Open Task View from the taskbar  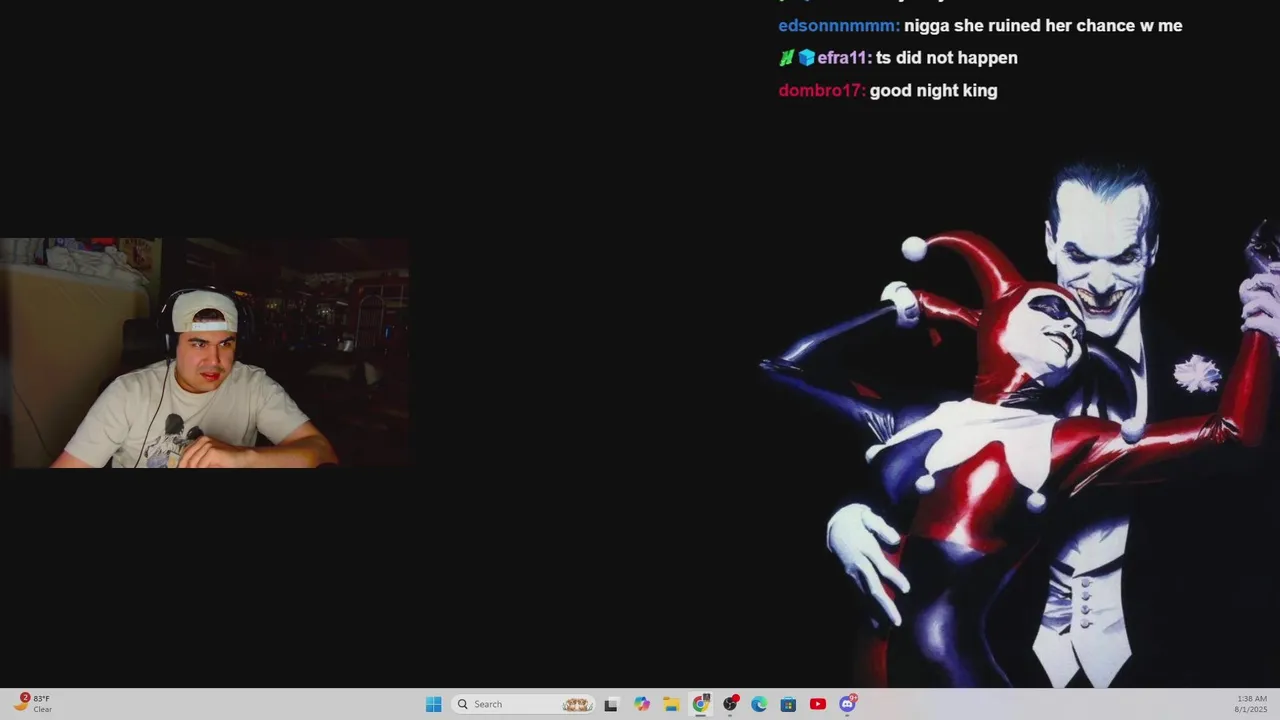pyautogui.click(x=611, y=704)
